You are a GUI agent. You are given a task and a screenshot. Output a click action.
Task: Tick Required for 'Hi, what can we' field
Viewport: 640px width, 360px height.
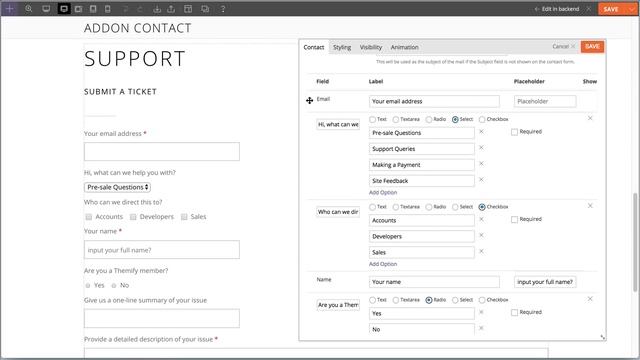coord(514,132)
